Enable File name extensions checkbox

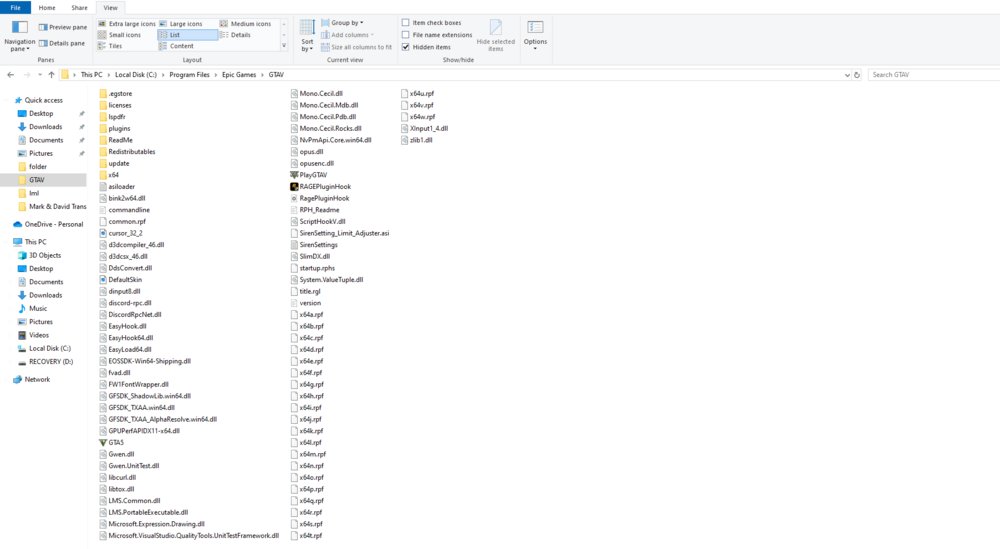point(406,34)
